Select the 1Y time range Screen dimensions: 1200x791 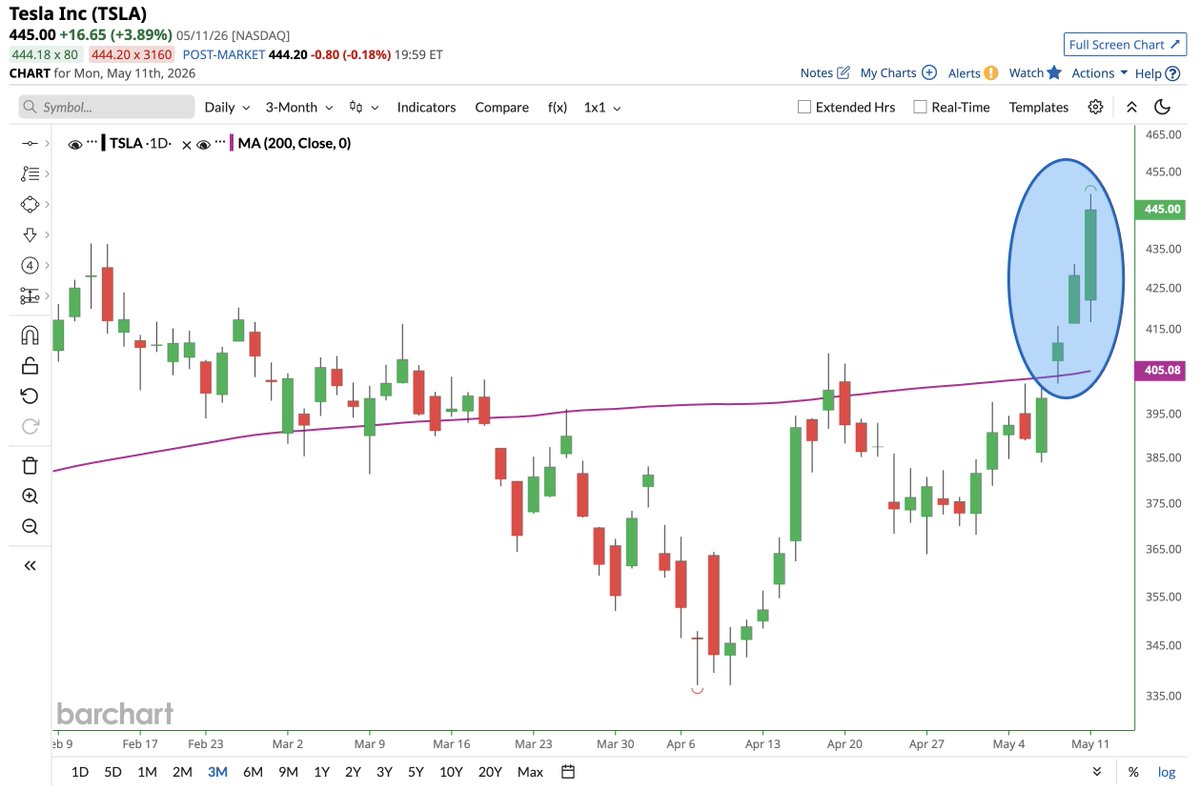tap(321, 772)
